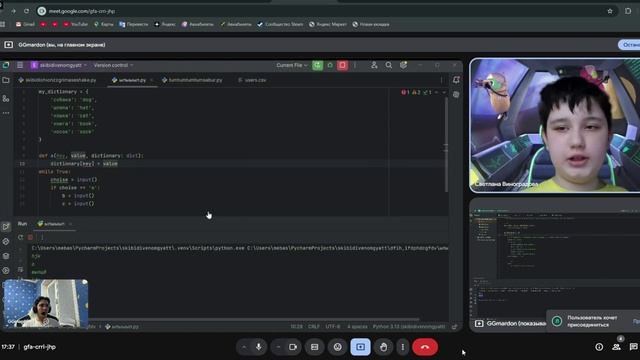This screenshot has height=360, width=640.
Task: Stop the running script with red square
Action: point(342,65)
